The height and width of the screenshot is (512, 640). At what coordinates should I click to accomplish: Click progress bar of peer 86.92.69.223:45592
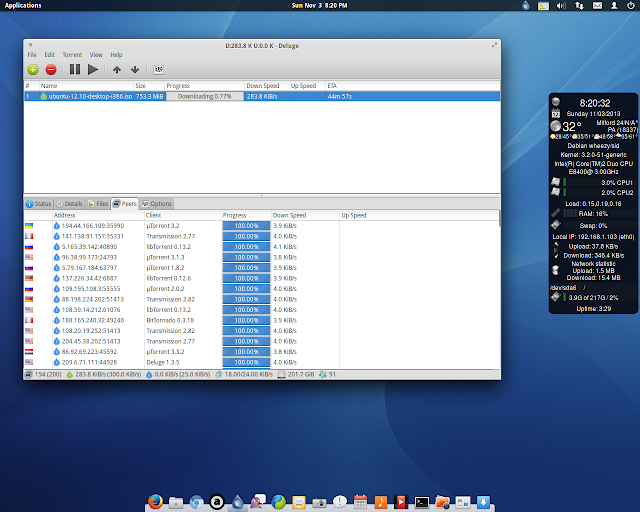(246, 352)
